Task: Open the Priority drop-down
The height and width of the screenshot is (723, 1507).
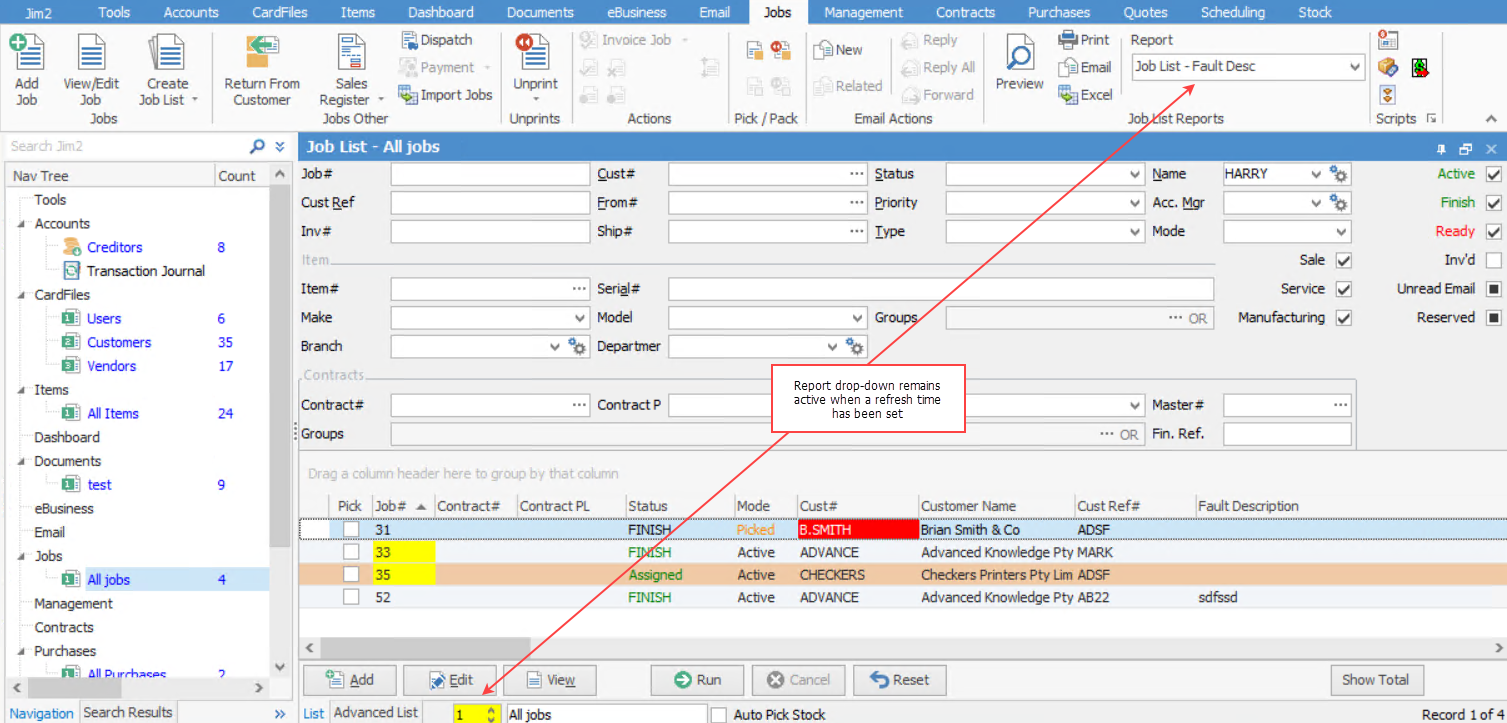Action: point(1135,203)
